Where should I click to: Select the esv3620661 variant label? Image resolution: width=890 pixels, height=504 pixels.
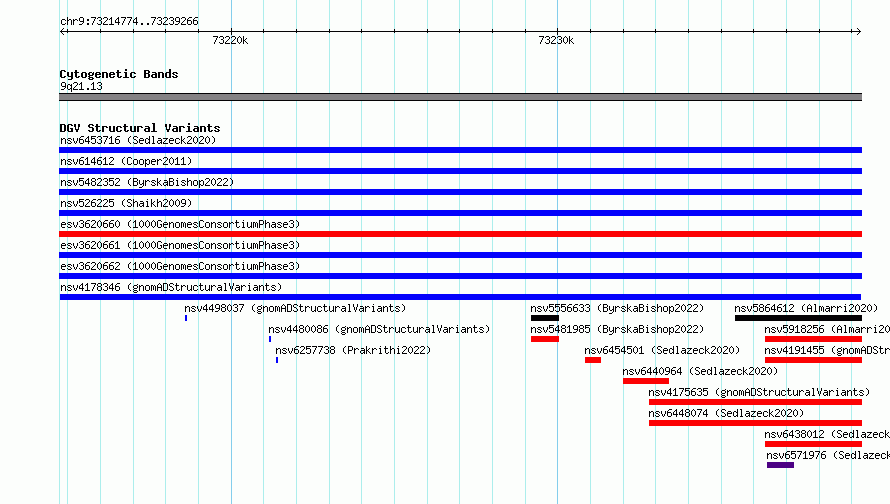tap(180, 245)
